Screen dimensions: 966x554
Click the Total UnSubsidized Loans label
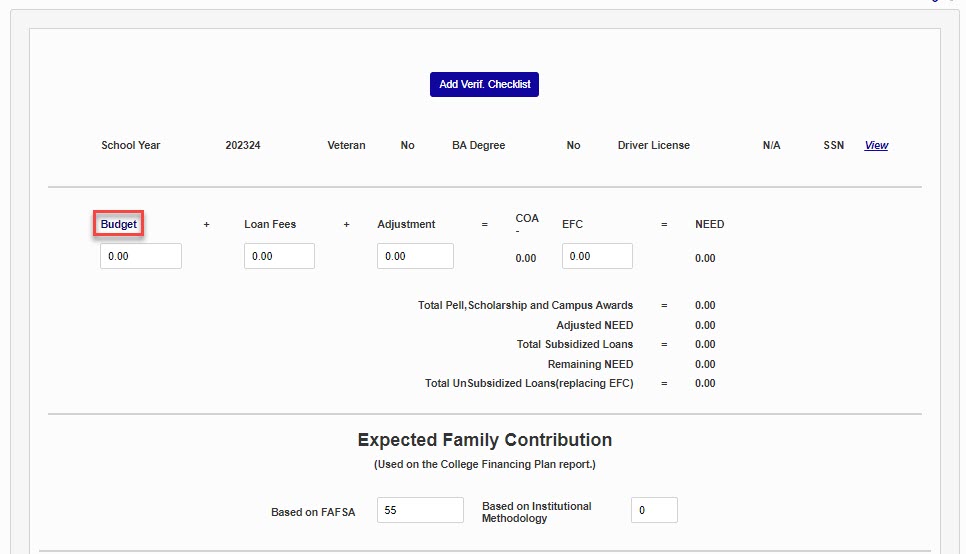coord(528,384)
